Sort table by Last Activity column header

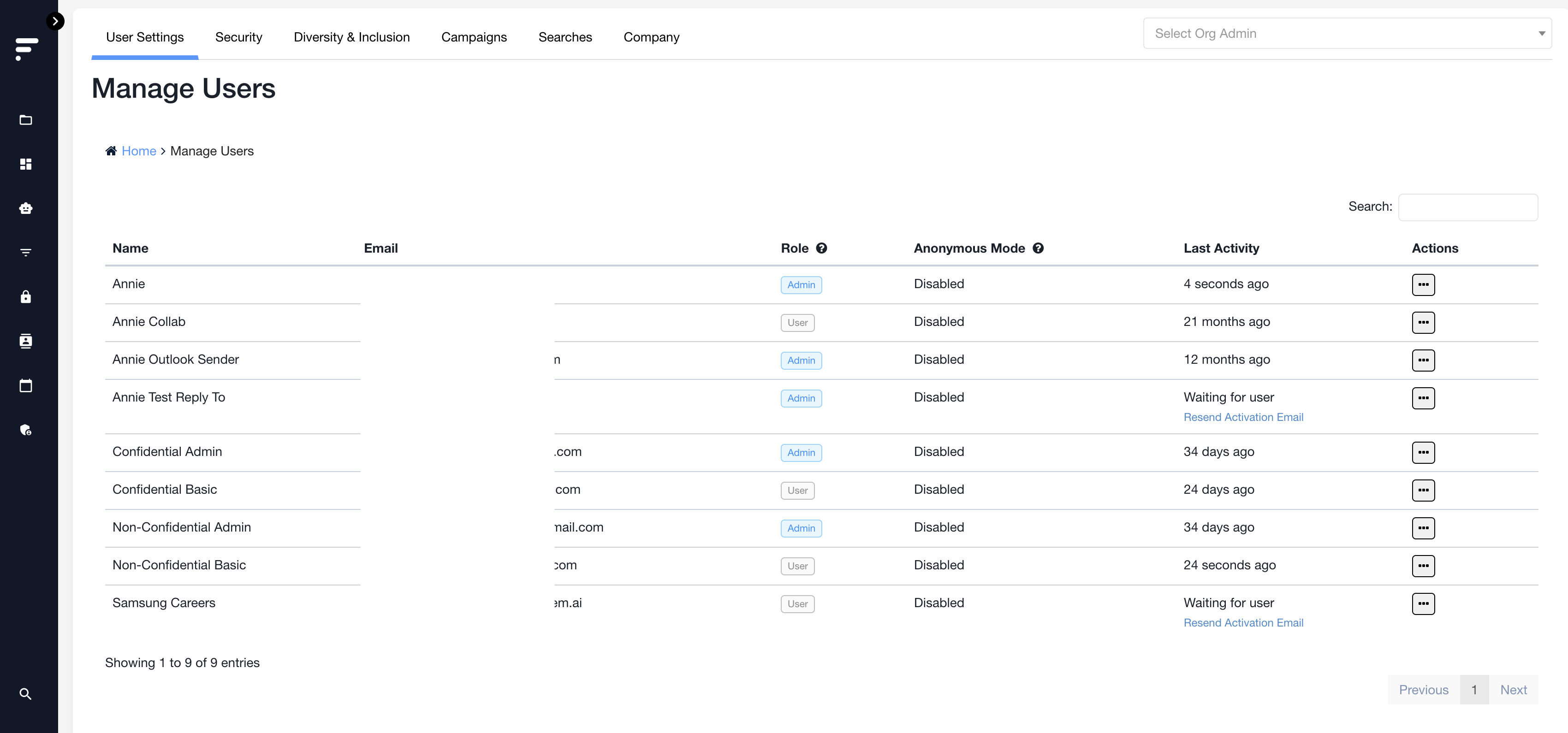tap(1221, 248)
